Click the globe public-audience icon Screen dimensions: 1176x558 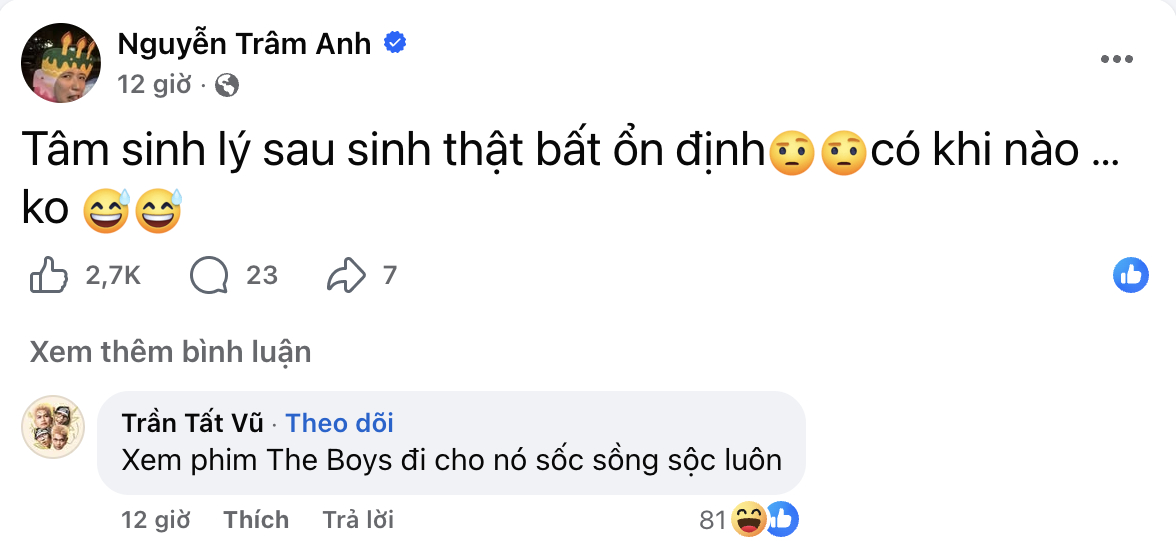point(227,85)
